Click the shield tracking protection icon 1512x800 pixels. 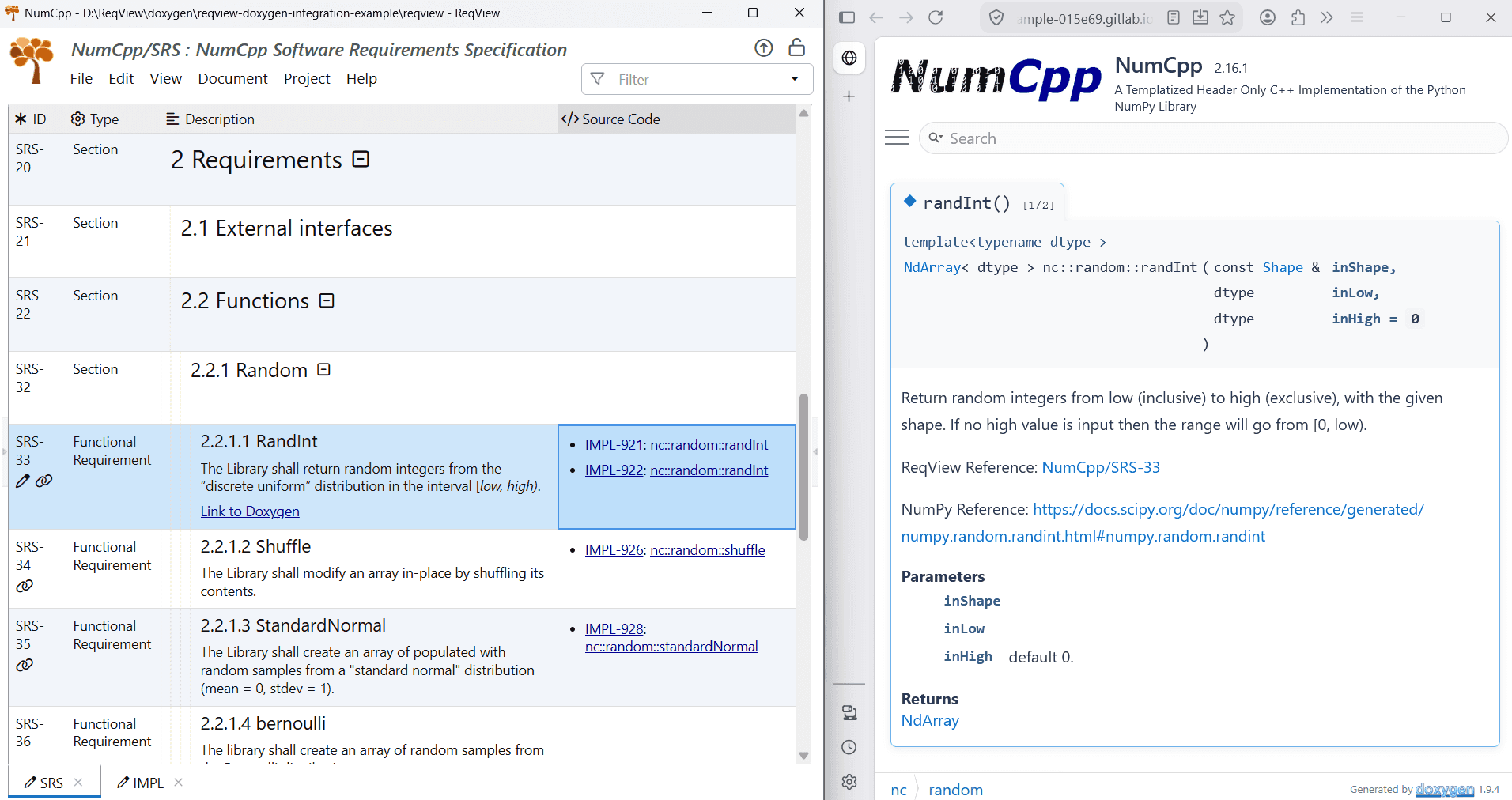[997, 17]
